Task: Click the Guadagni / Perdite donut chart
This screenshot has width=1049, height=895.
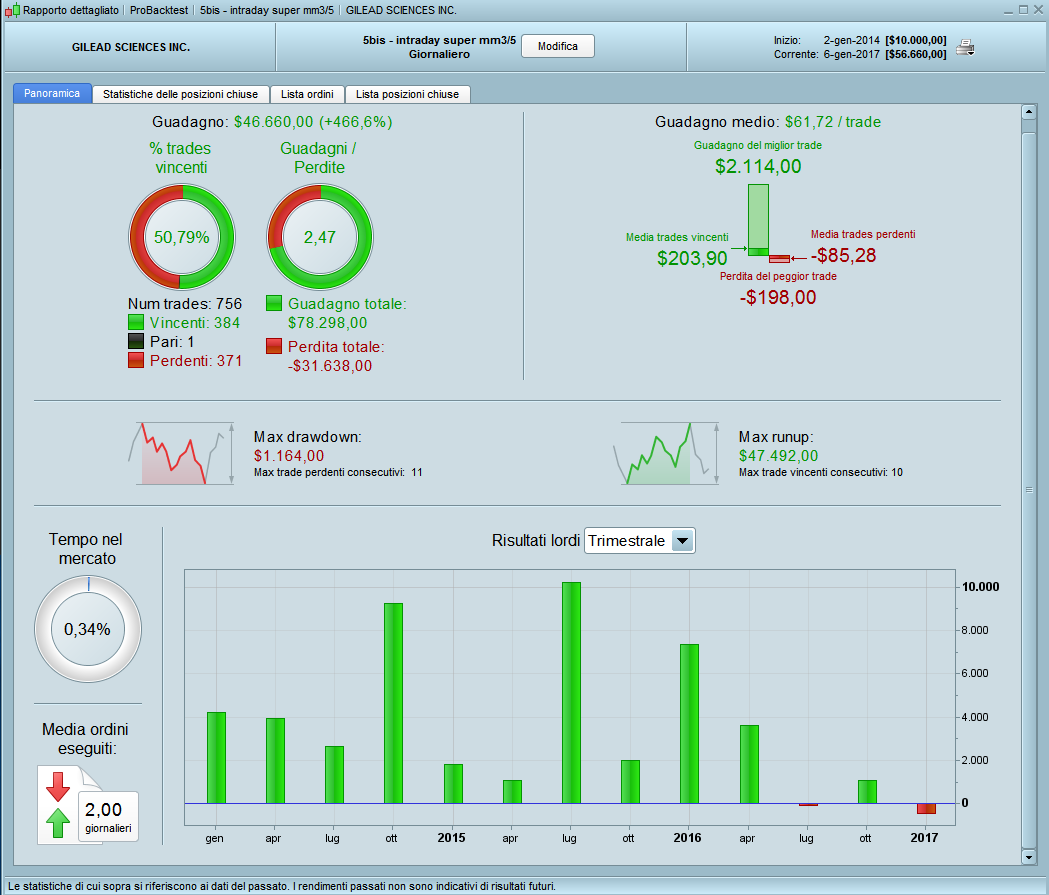Action: (x=320, y=237)
